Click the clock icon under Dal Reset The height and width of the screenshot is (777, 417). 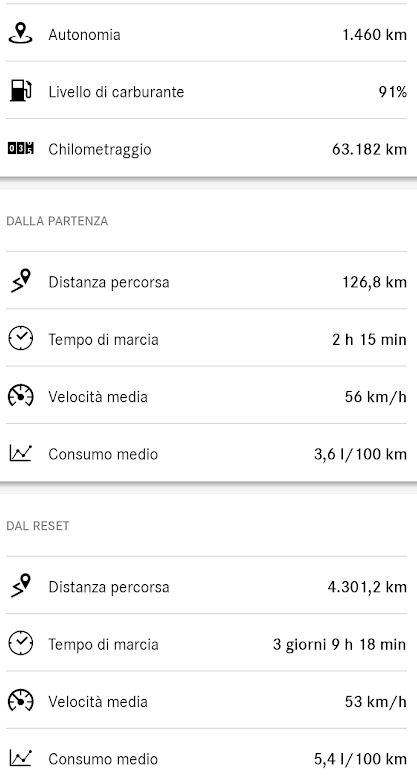[20, 643]
